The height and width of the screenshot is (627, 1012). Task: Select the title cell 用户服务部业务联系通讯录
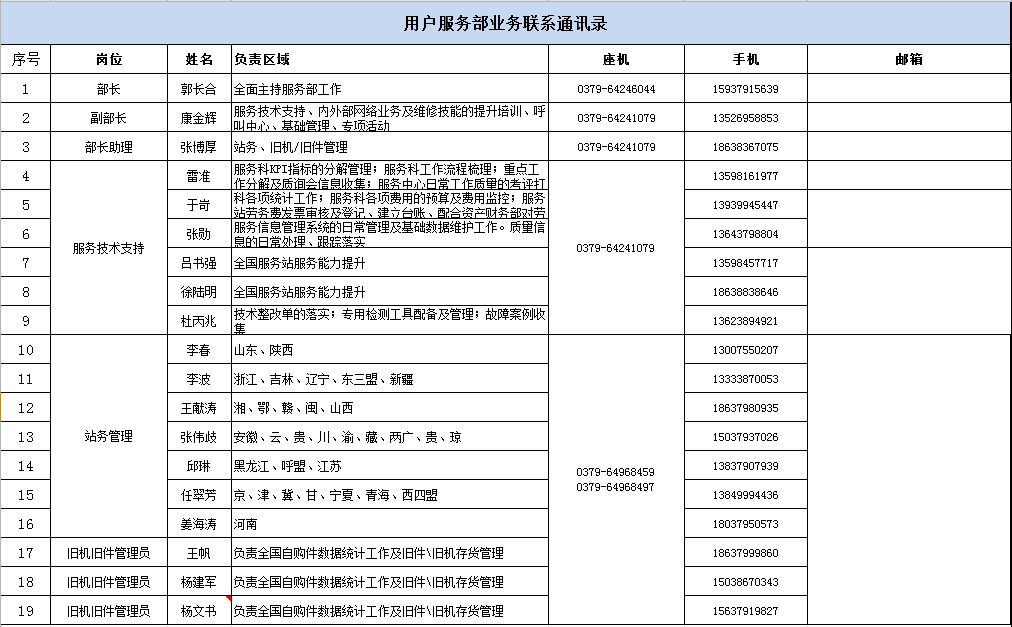pyautogui.click(x=505, y=23)
